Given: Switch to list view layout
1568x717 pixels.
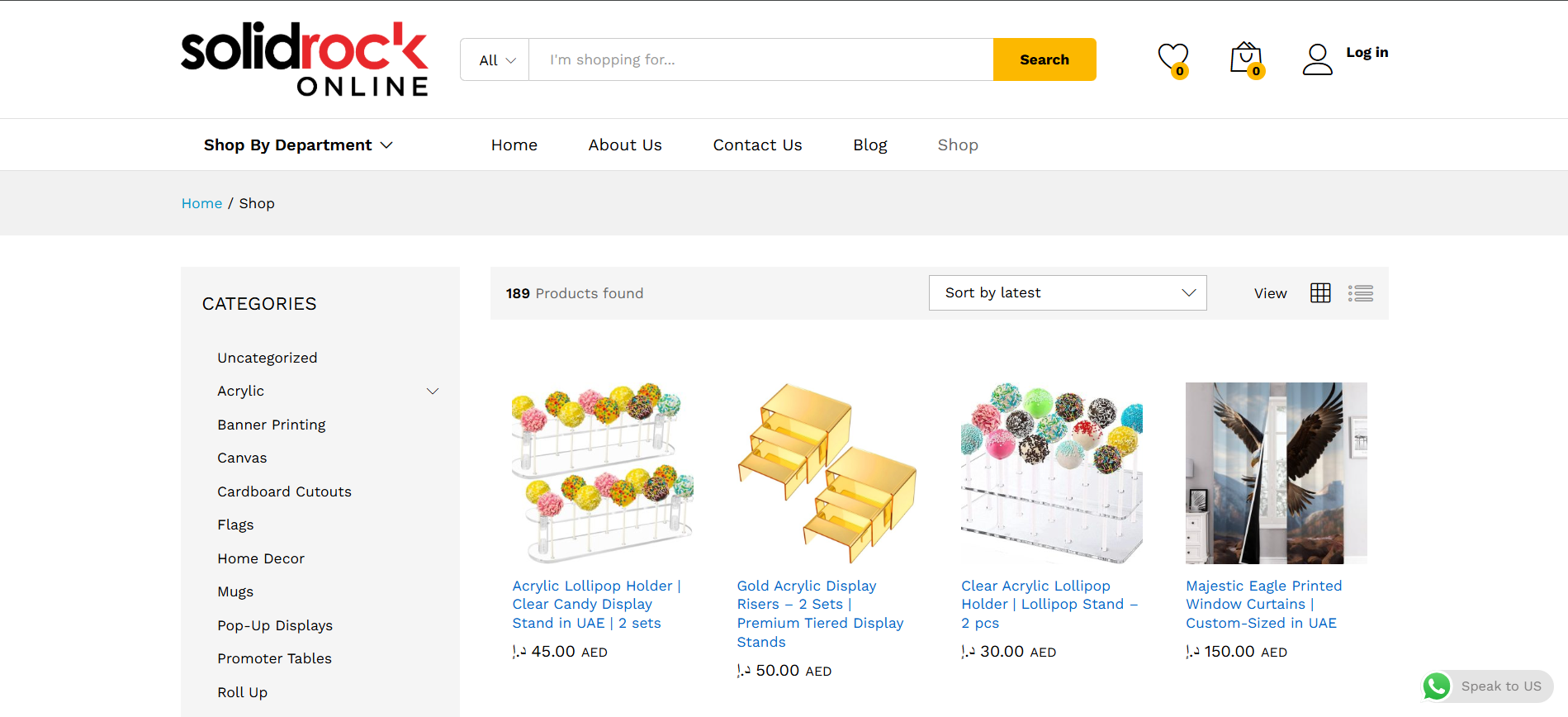Looking at the screenshot, I should (1361, 293).
